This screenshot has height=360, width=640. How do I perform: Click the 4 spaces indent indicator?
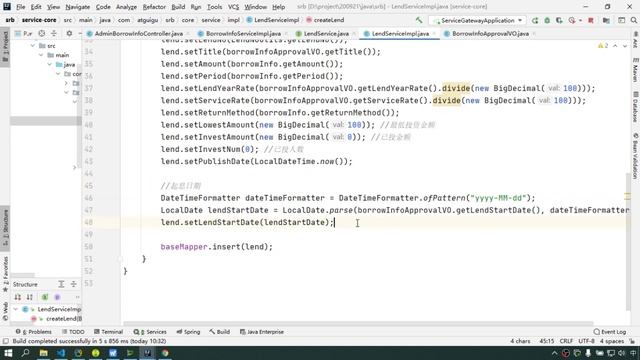point(612,341)
